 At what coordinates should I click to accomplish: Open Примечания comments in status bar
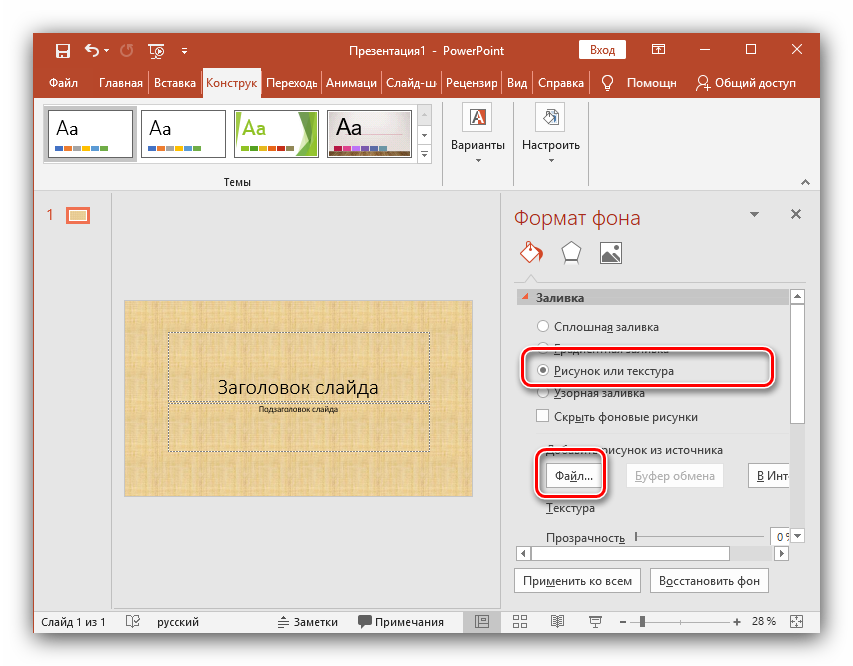tap(401, 622)
